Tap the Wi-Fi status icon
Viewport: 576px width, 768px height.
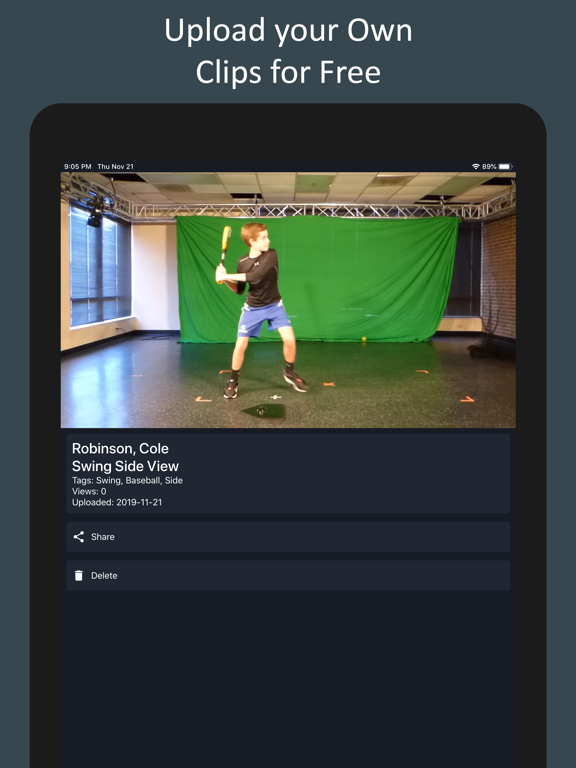[476, 167]
